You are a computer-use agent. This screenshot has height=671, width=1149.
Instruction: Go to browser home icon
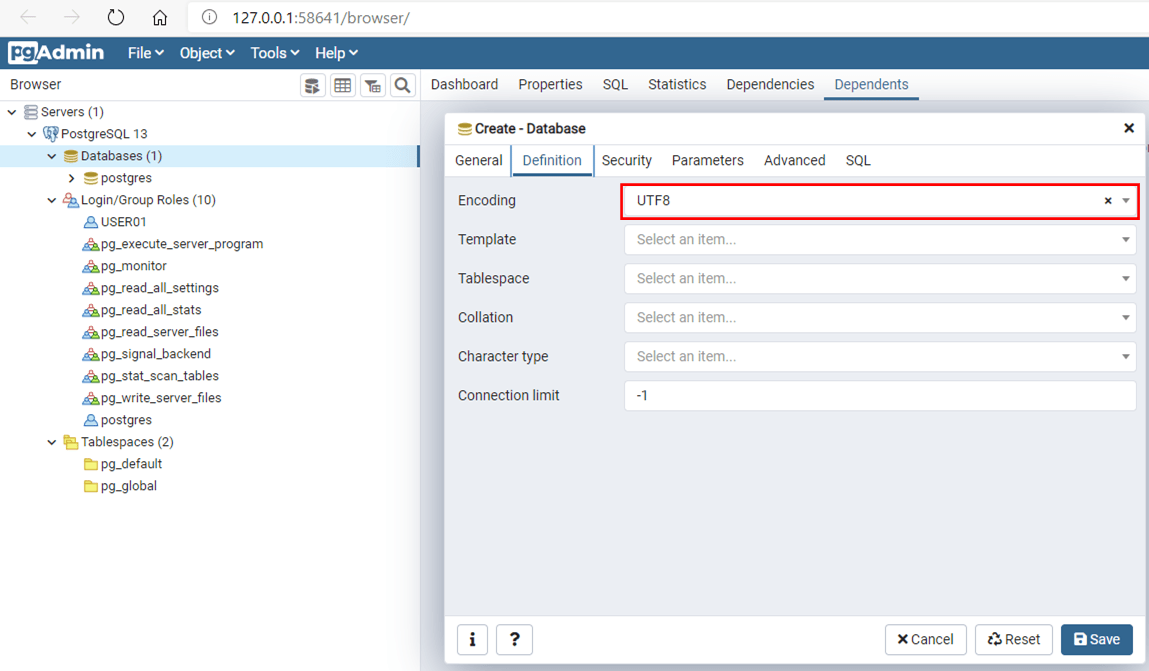[x=160, y=18]
